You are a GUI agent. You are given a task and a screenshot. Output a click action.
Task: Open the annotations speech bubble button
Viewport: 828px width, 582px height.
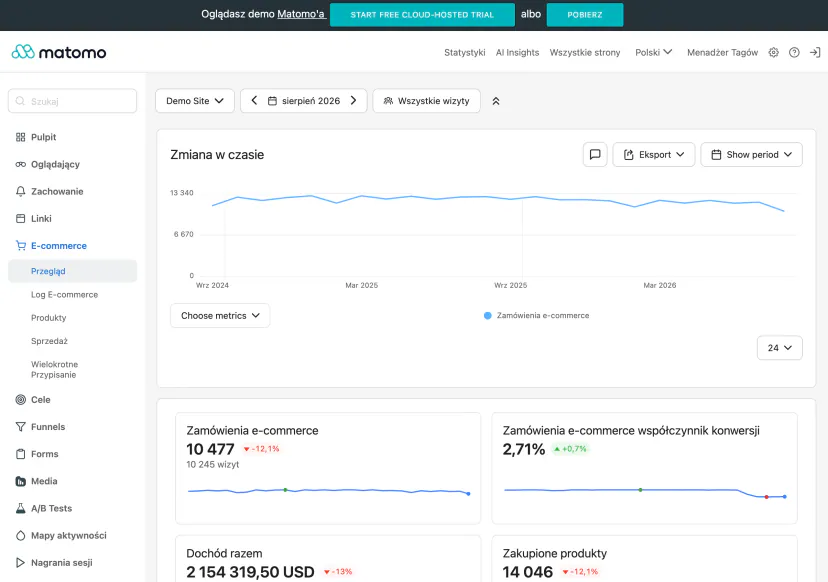(x=595, y=155)
